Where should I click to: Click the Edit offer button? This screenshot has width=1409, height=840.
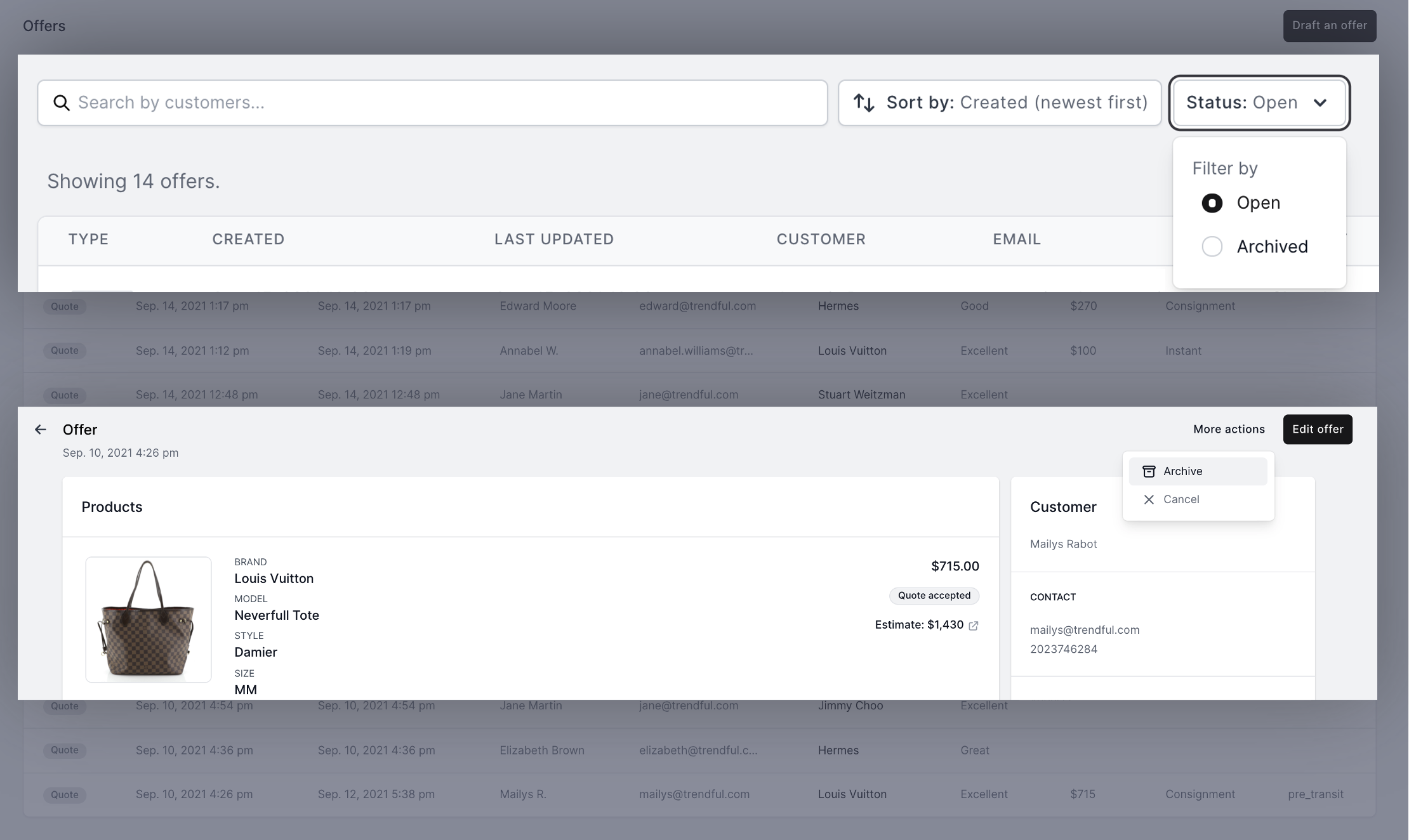click(1318, 430)
